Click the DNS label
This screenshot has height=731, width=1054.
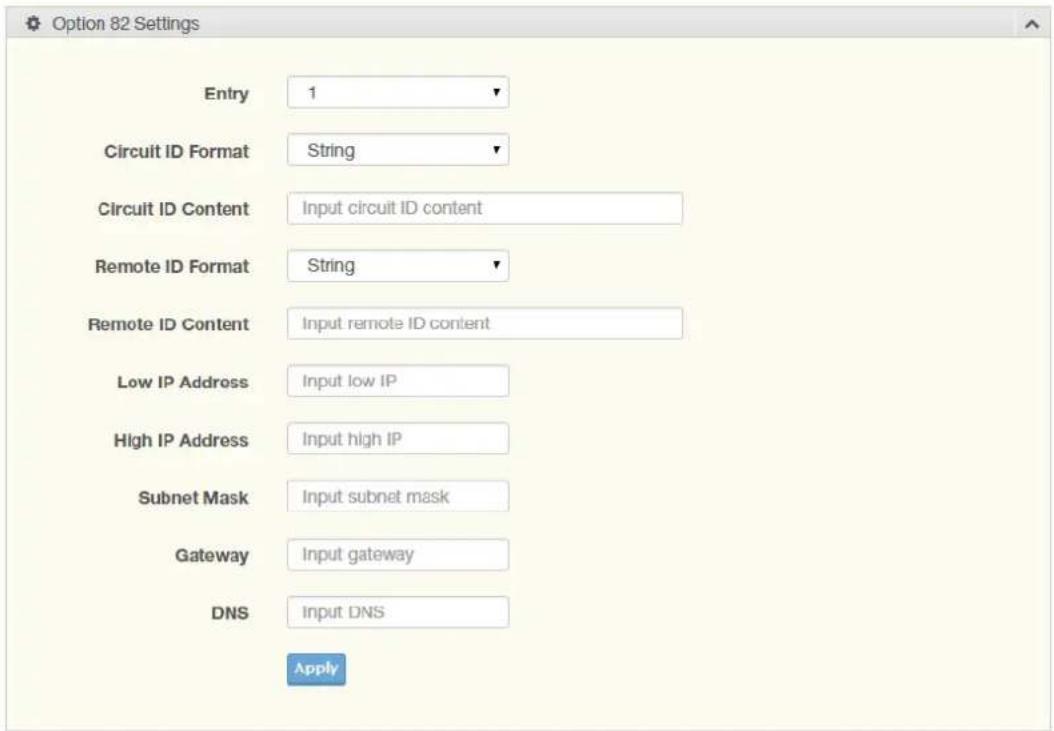(x=230, y=613)
